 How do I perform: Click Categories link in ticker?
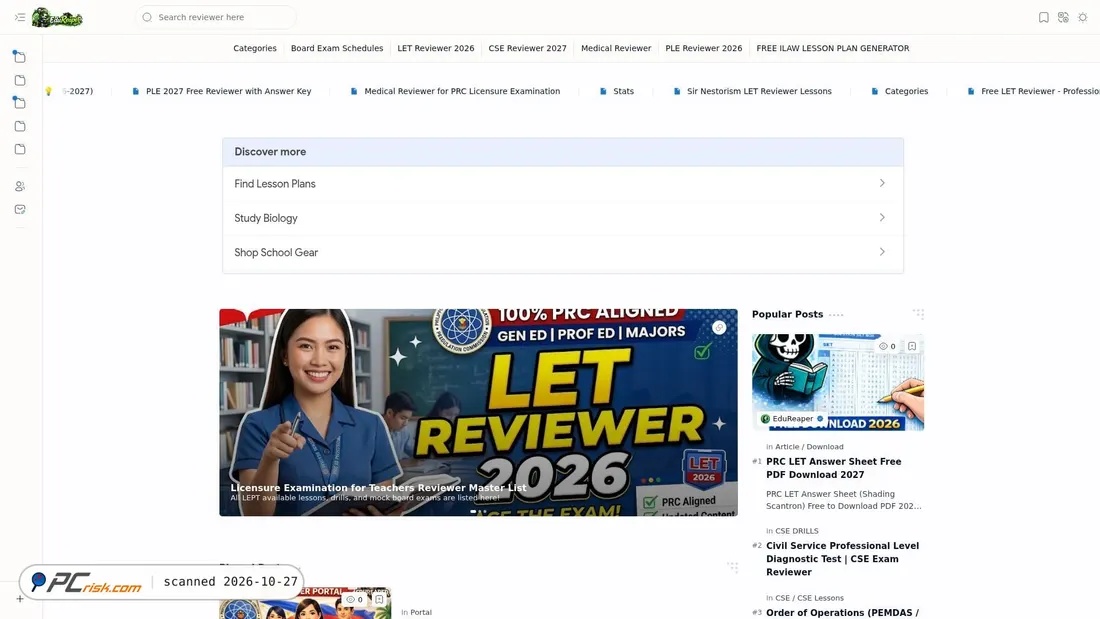906,91
